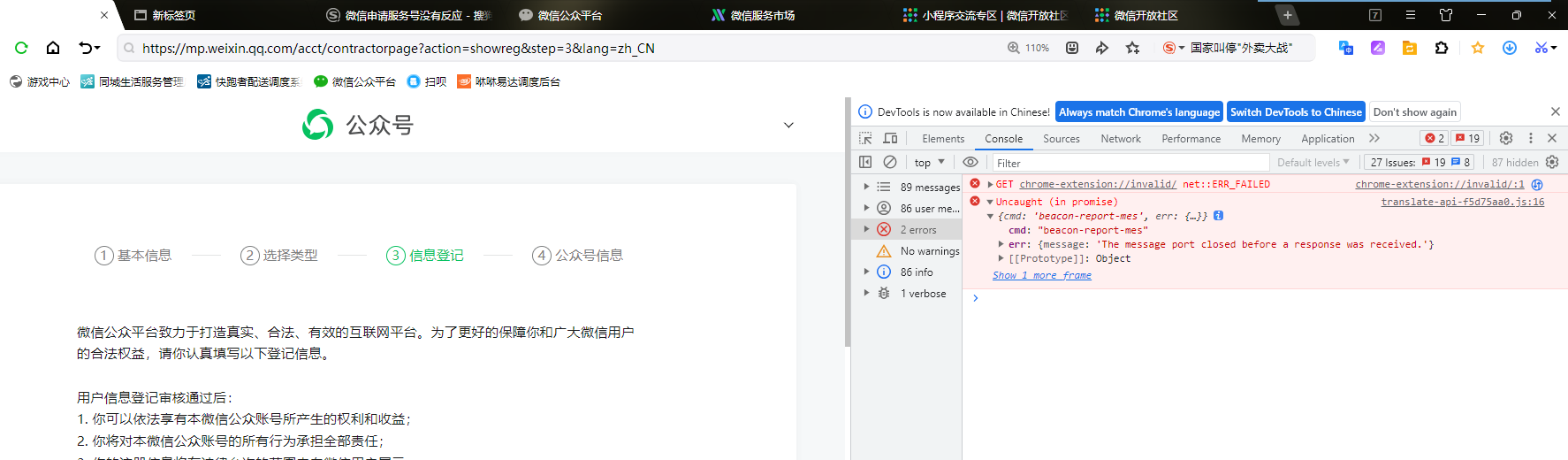Click the 27 Issues counter button
1568x460 pixels.
click(x=1420, y=162)
